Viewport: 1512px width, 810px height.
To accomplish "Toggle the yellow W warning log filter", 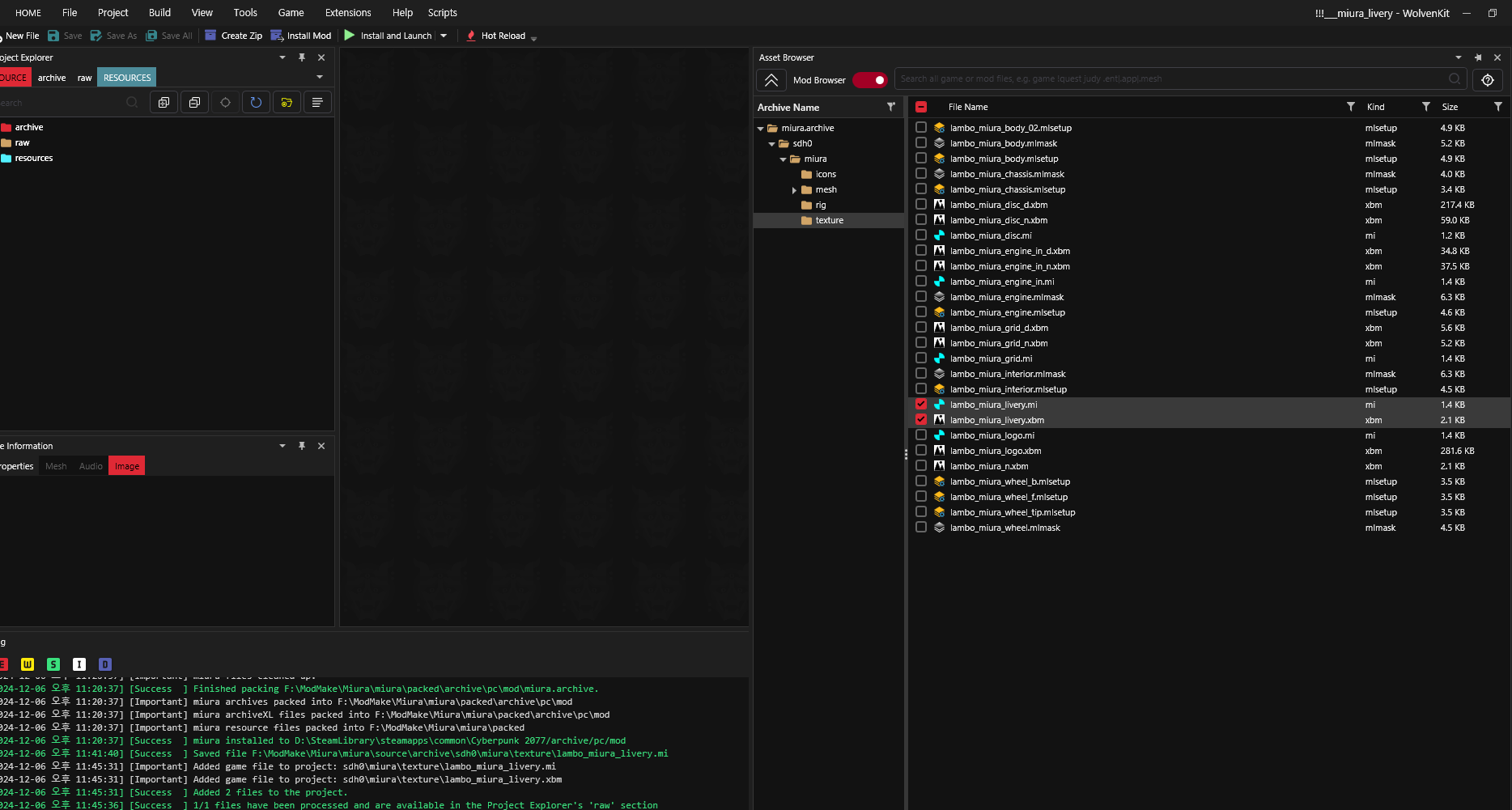I will click(28, 664).
